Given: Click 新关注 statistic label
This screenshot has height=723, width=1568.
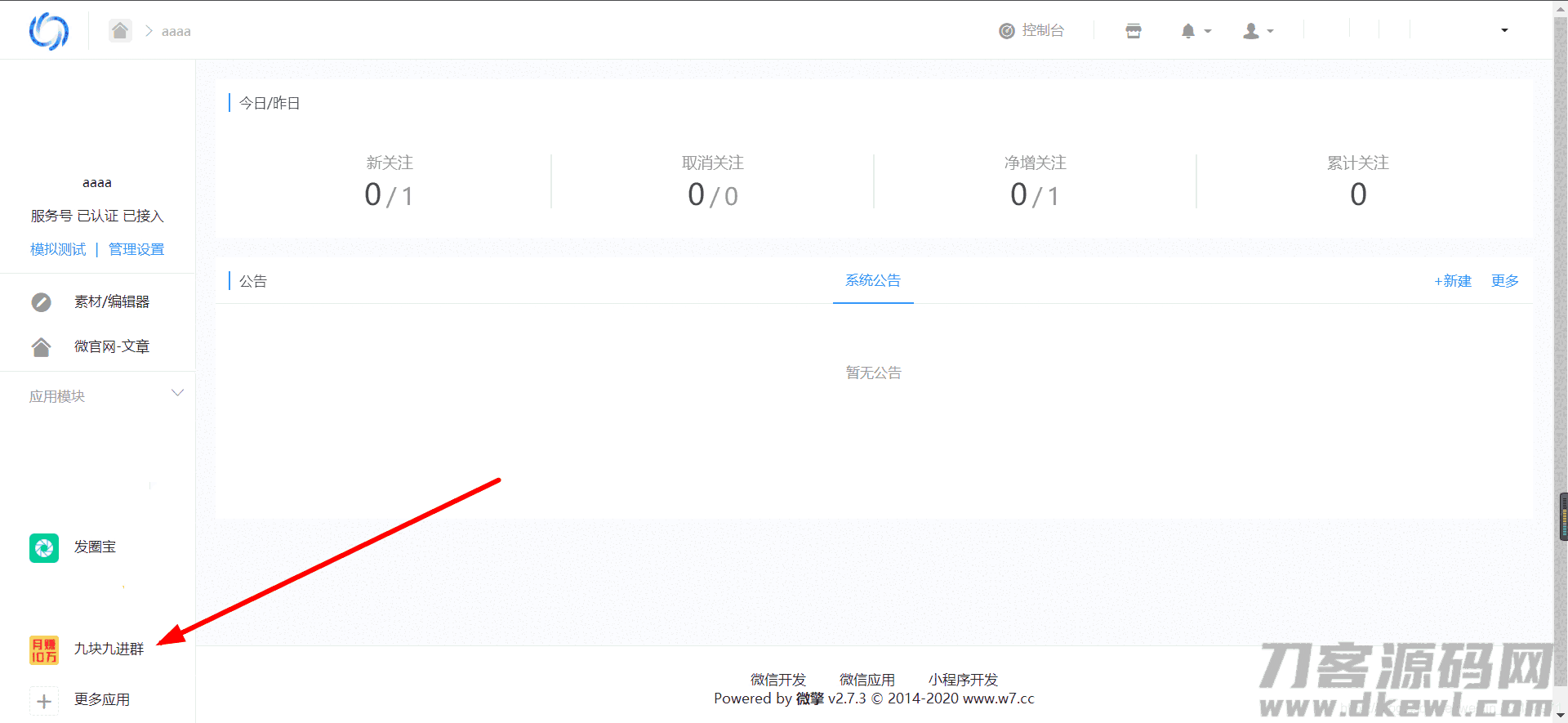Looking at the screenshot, I should [390, 163].
